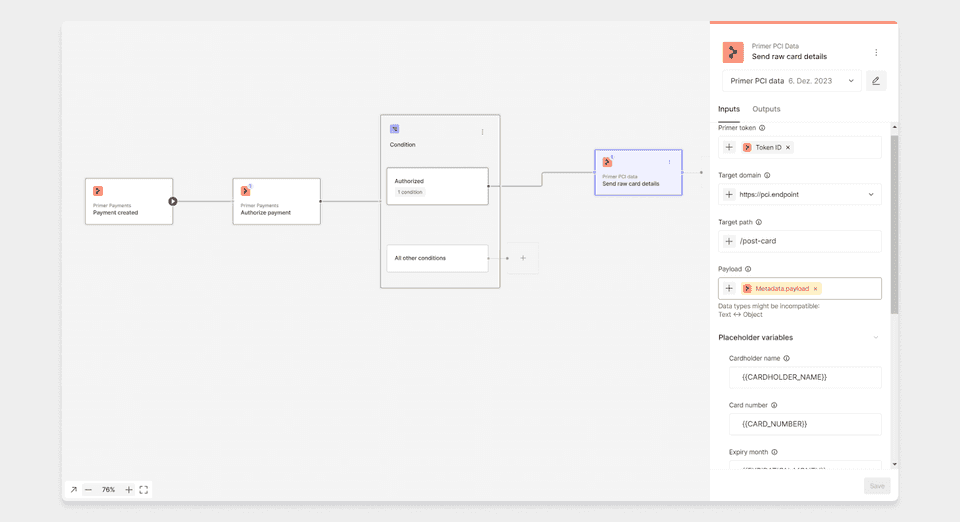Click the 1 condition badge
This screenshot has width=960, height=522.
pos(410,192)
